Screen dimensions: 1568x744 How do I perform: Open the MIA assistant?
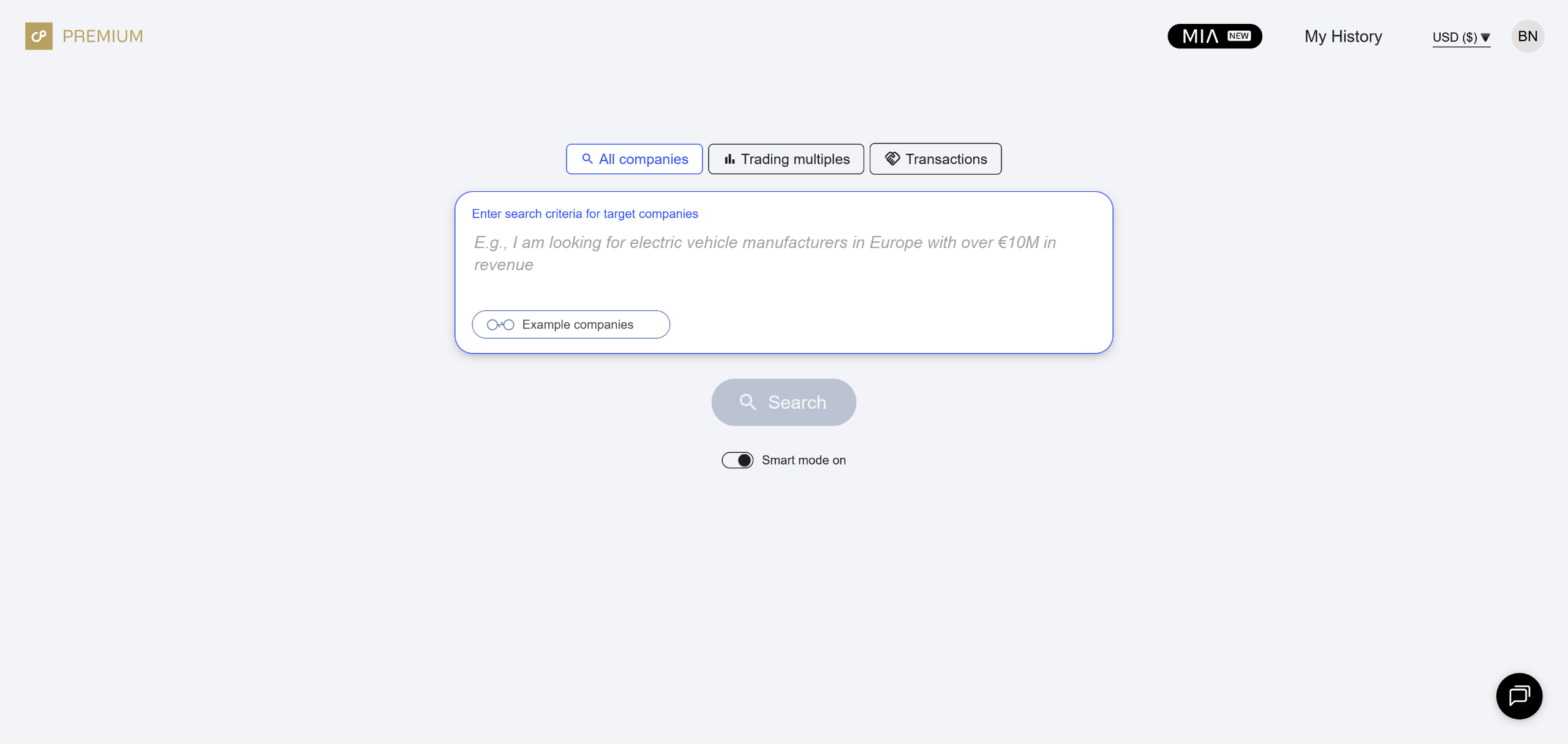pyautogui.click(x=1215, y=36)
